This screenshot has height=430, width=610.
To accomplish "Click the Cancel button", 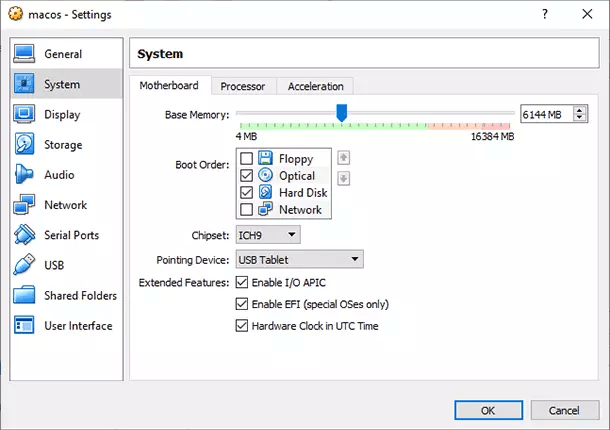I will pos(564,410).
